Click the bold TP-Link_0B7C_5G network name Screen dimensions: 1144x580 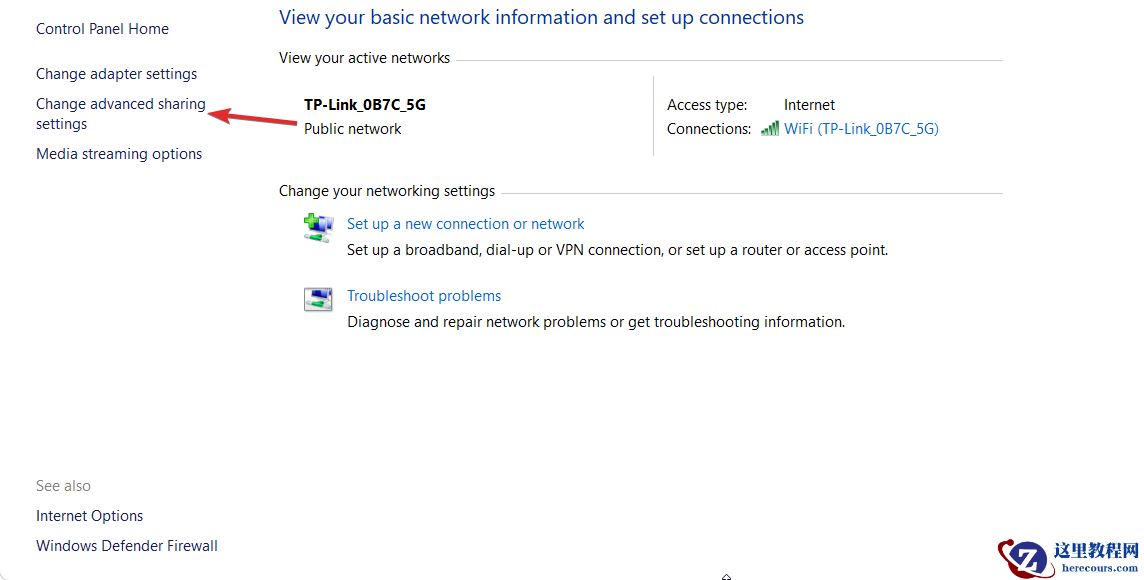[365, 105]
